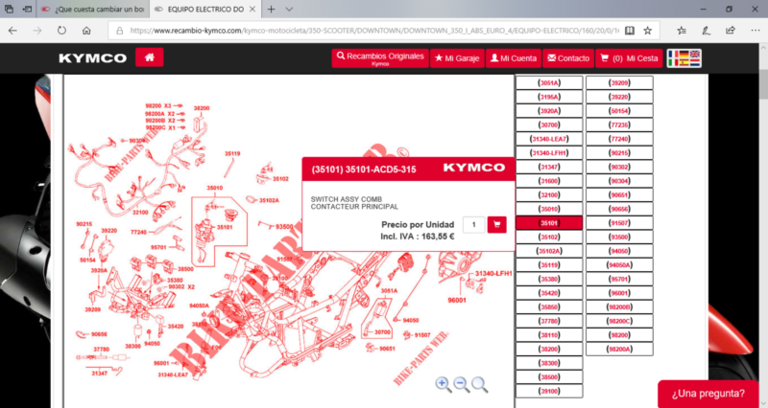Switch to the '¿Que cuesta cambiar' tab
Viewport: 768px width, 408px height.
[95, 9]
